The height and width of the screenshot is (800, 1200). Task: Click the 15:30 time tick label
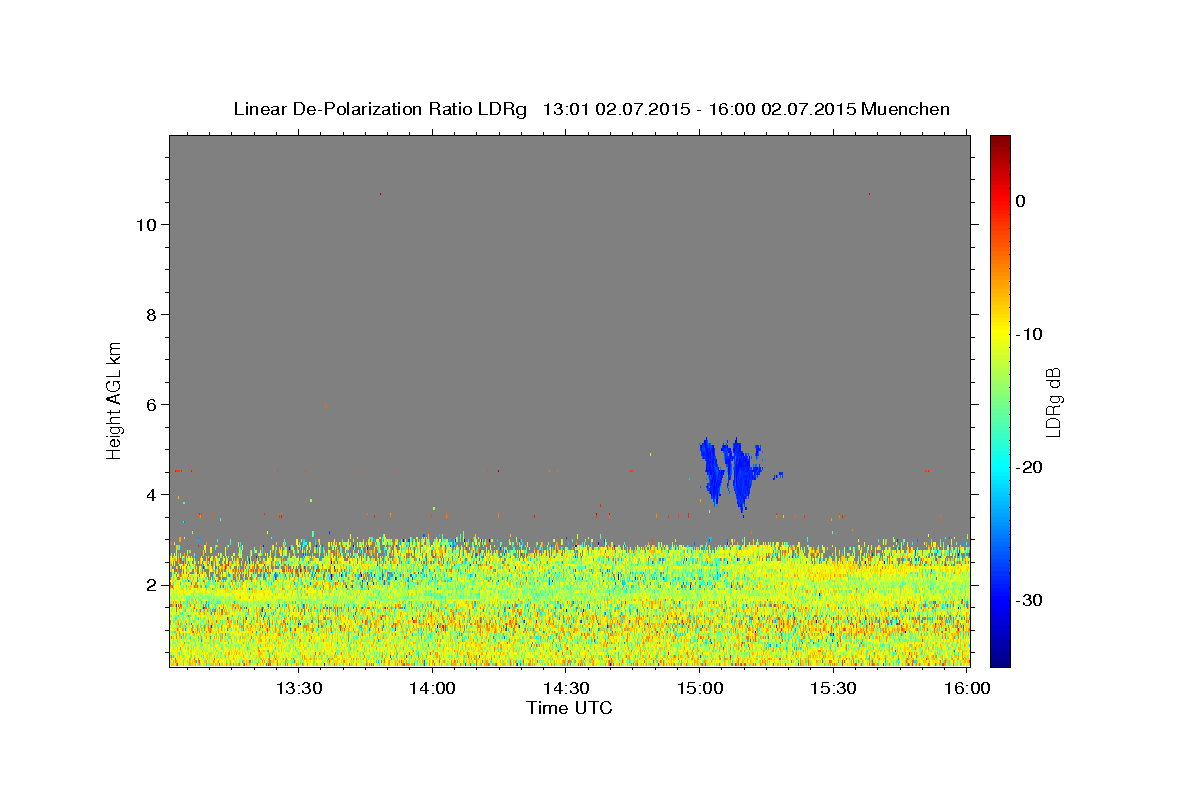[833, 688]
